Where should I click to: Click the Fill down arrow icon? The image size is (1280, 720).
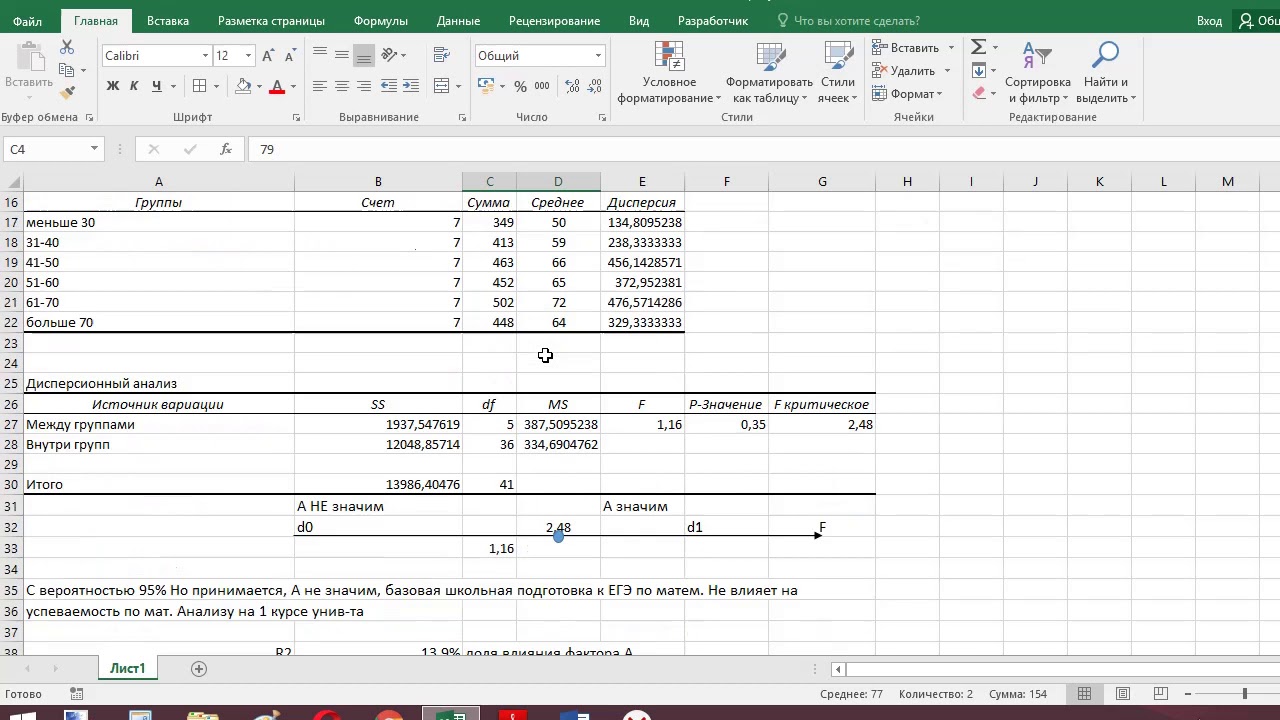click(x=978, y=70)
